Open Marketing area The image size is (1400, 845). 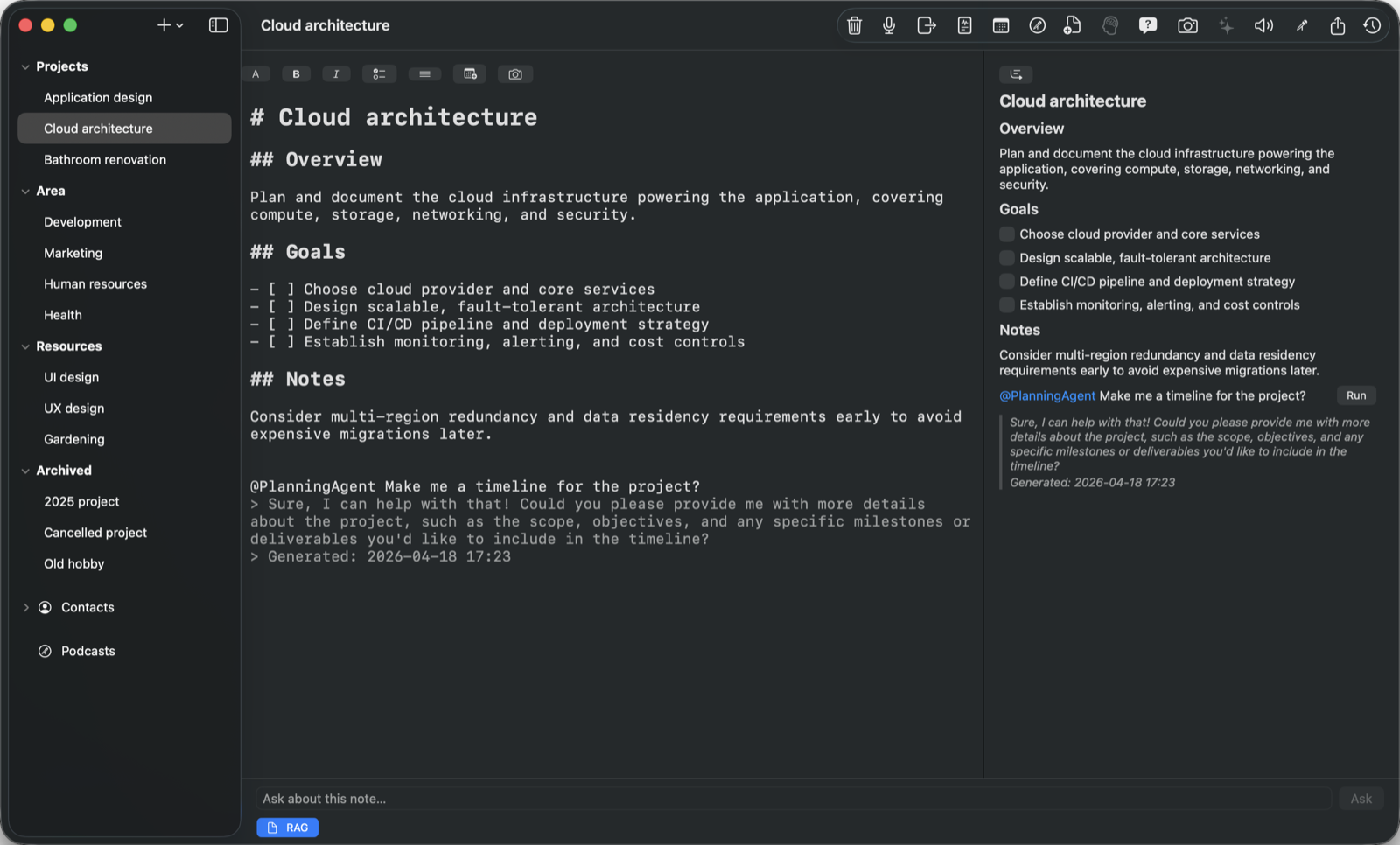click(x=124, y=253)
